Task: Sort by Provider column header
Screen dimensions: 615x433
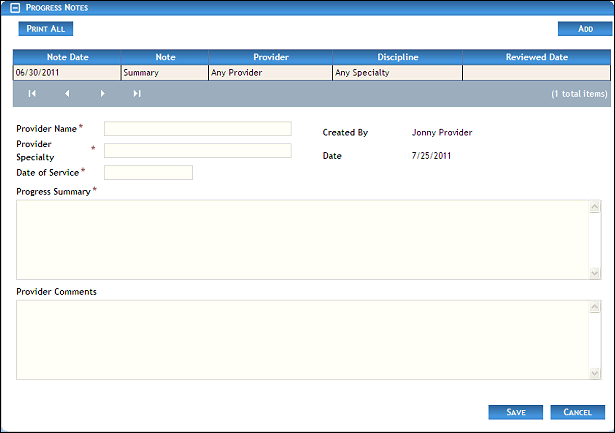Action: tap(270, 57)
